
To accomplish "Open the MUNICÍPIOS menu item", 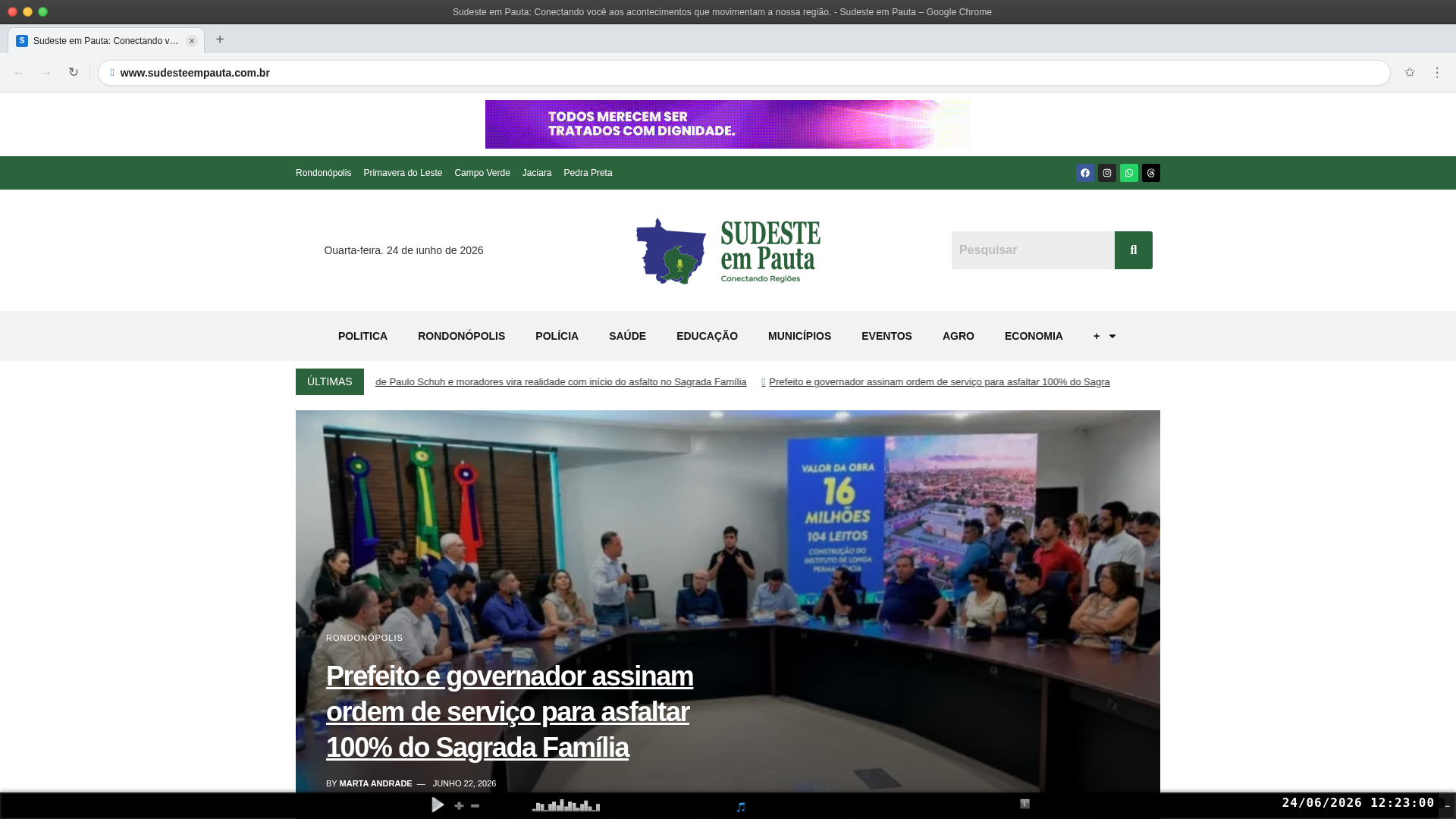I will click(799, 336).
